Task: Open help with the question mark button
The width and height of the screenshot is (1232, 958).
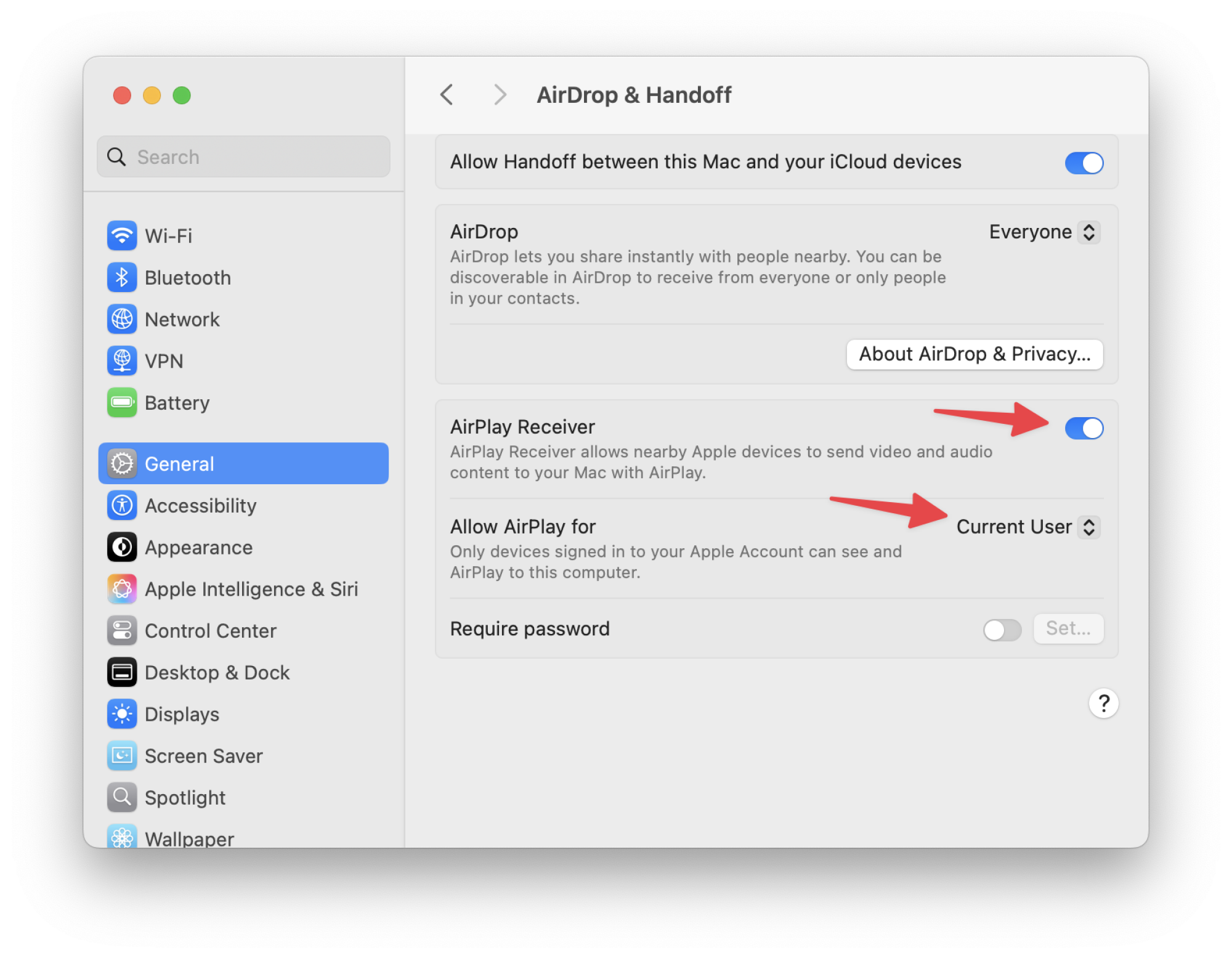Action: pyautogui.click(x=1103, y=703)
